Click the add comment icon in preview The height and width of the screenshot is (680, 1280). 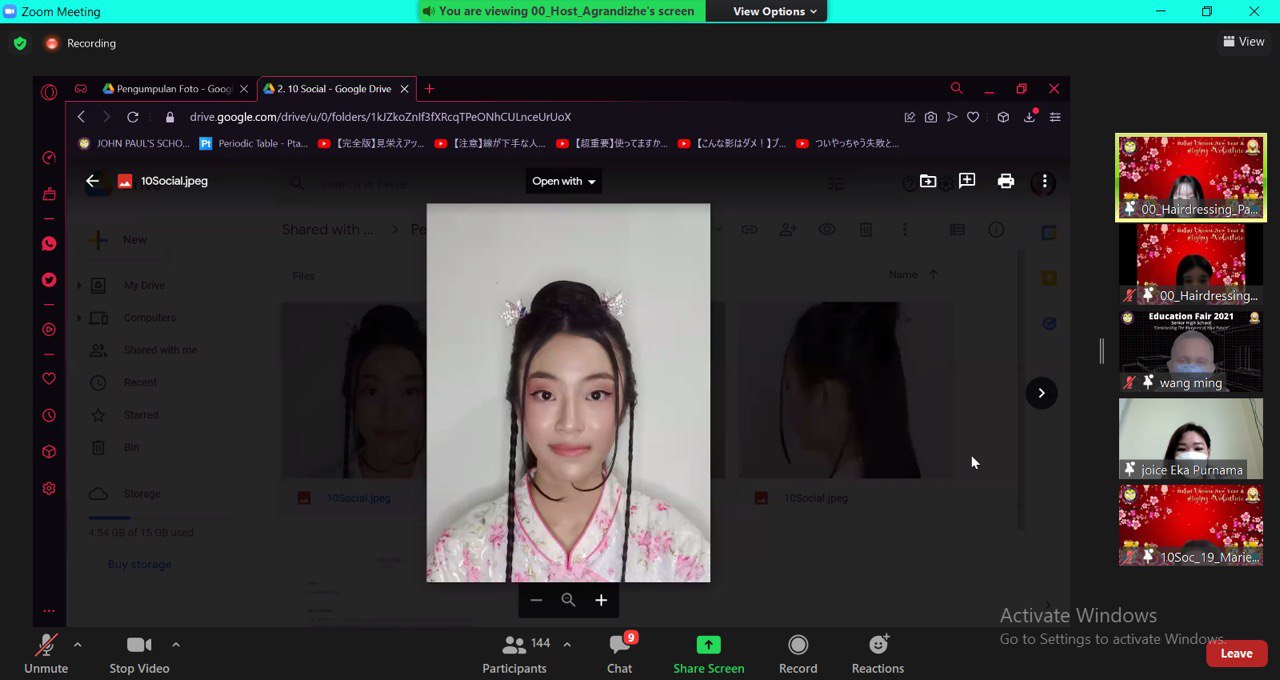(x=967, y=181)
